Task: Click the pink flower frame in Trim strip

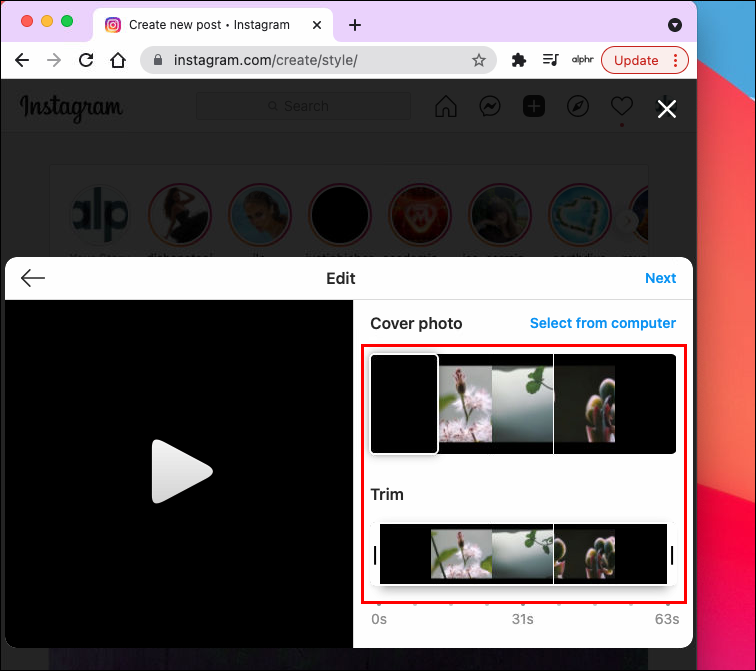Action: [x=461, y=554]
